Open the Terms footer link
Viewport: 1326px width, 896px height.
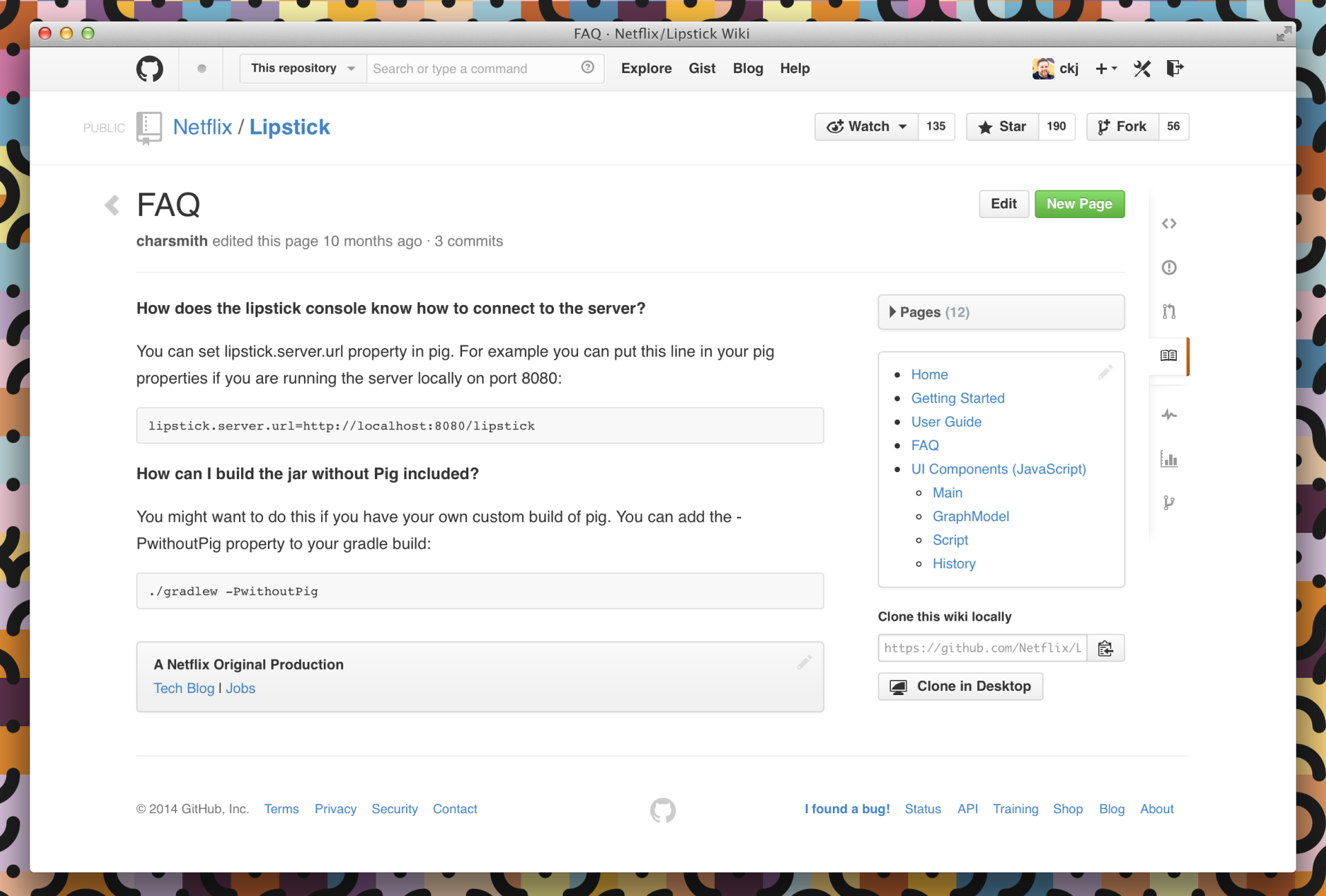[x=281, y=809]
